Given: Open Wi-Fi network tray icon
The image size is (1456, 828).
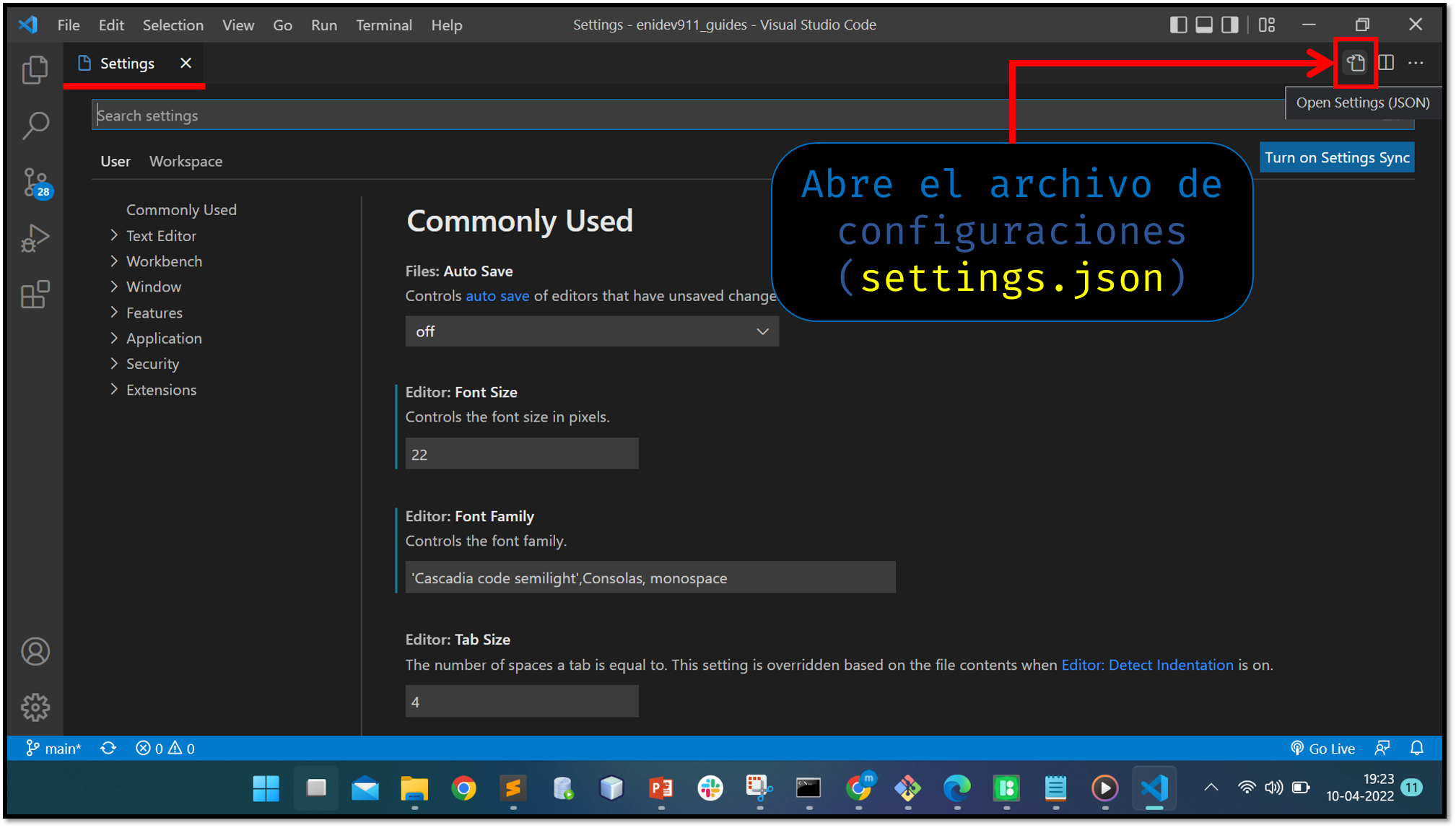Looking at the screenshot, I should 1247,788.
